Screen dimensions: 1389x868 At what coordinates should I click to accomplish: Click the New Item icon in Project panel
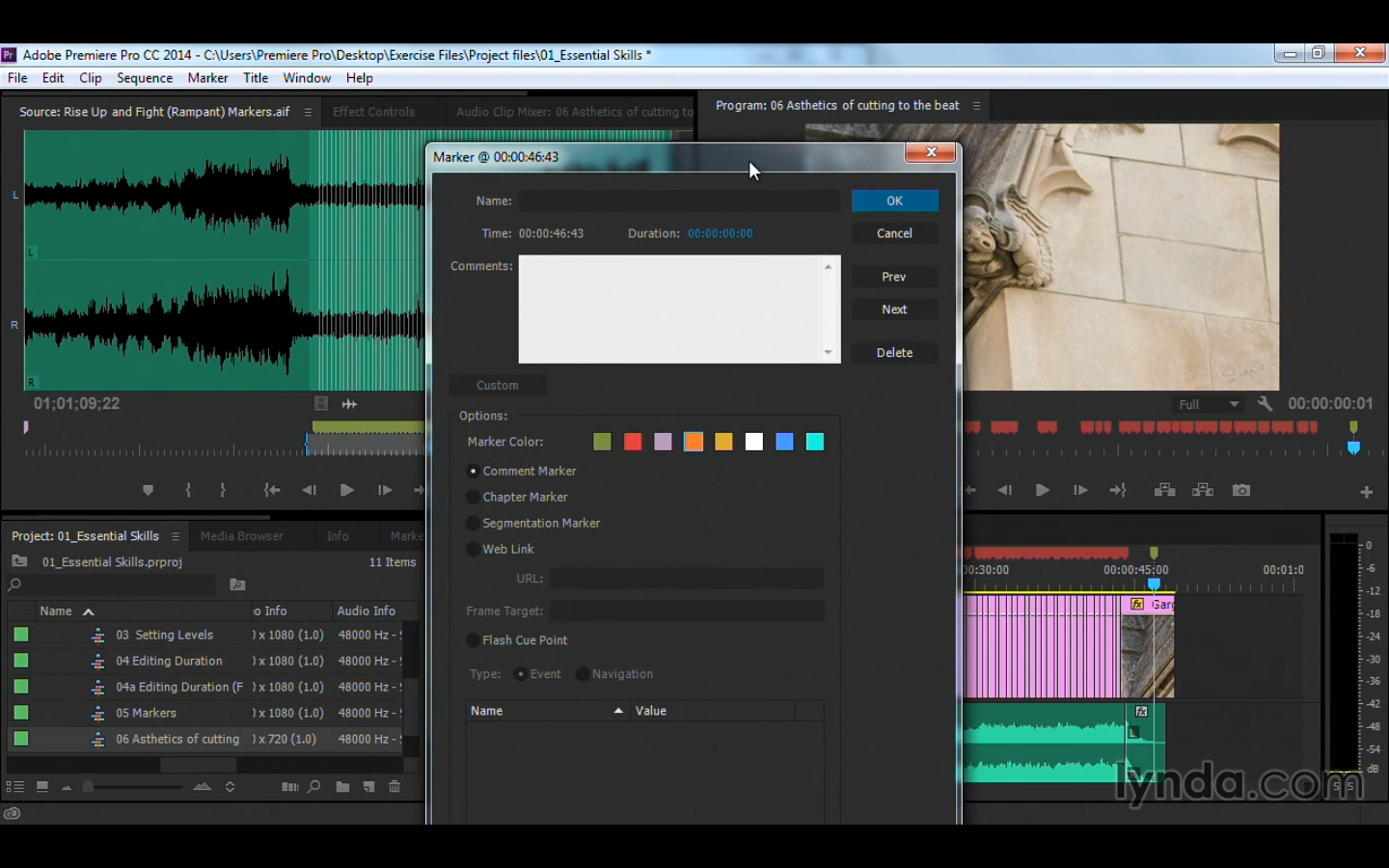[x=368, y=787]
